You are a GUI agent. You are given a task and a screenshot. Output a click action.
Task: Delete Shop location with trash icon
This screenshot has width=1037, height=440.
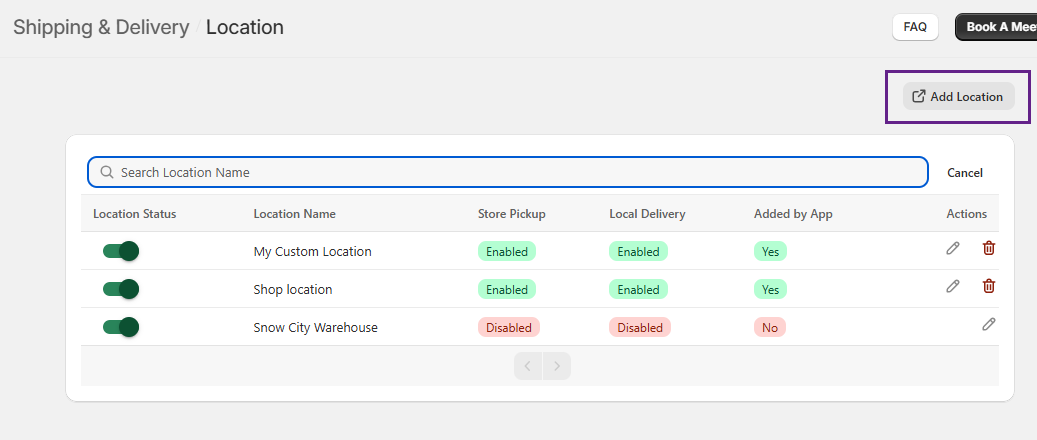click(989, 287)
